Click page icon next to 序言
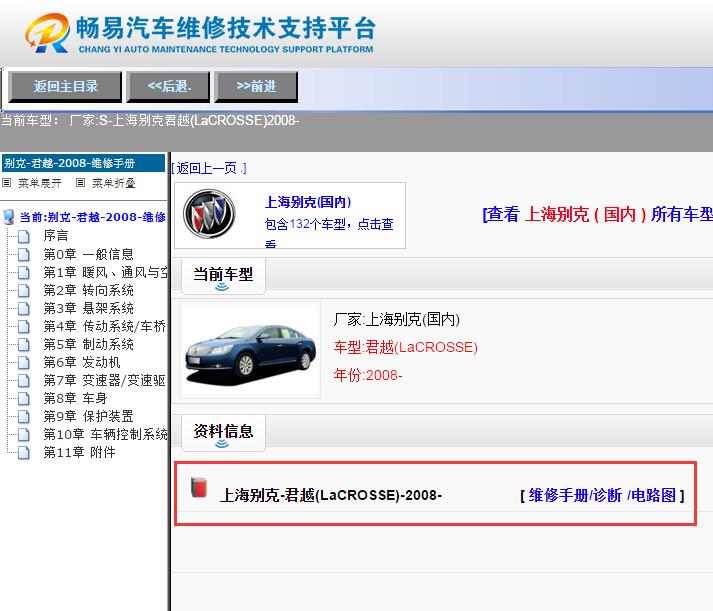The image size is (713, 611). [x=24, y=236]
